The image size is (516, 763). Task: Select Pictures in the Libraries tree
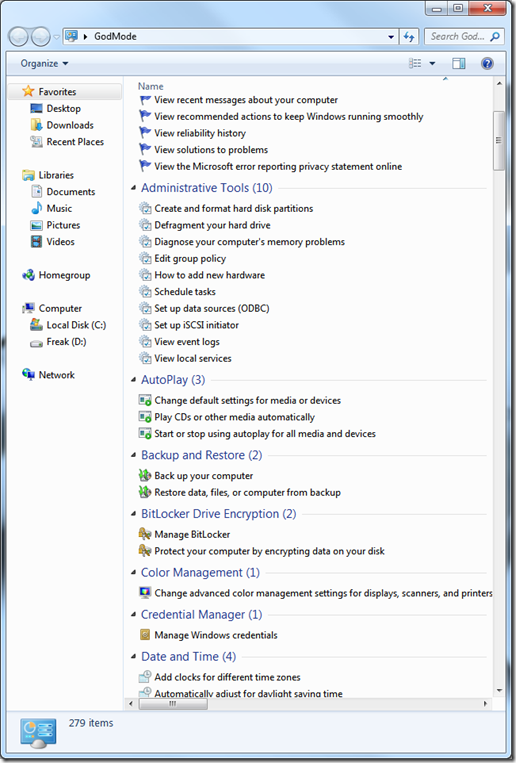(x=63, y=225)
